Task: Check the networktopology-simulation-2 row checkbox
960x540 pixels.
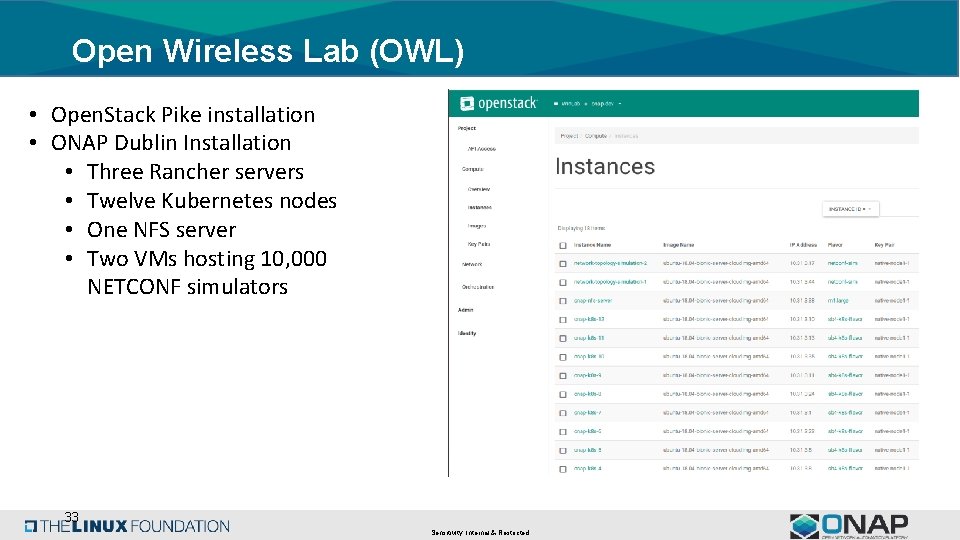Action: pos(563,264)
